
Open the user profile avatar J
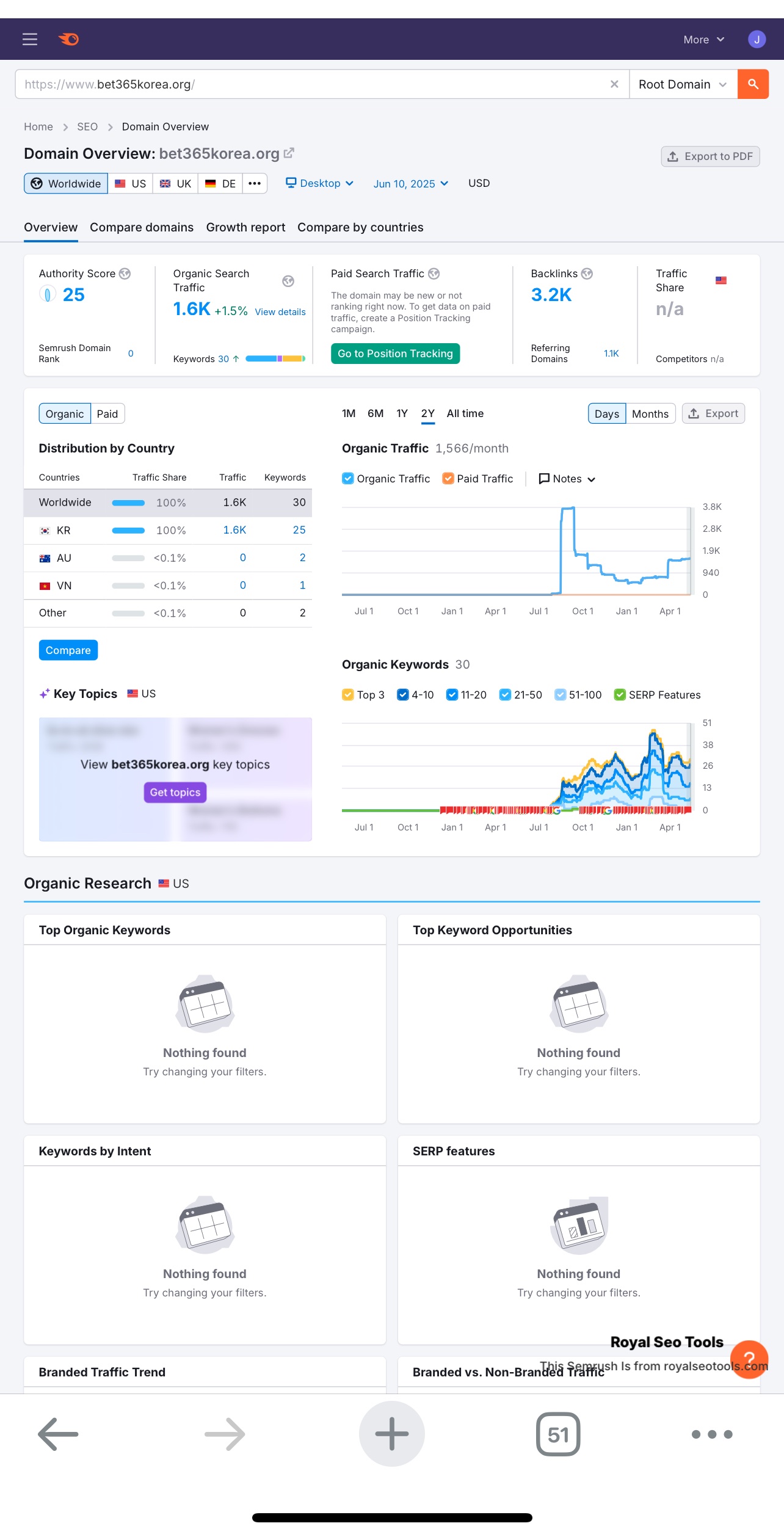757,39
